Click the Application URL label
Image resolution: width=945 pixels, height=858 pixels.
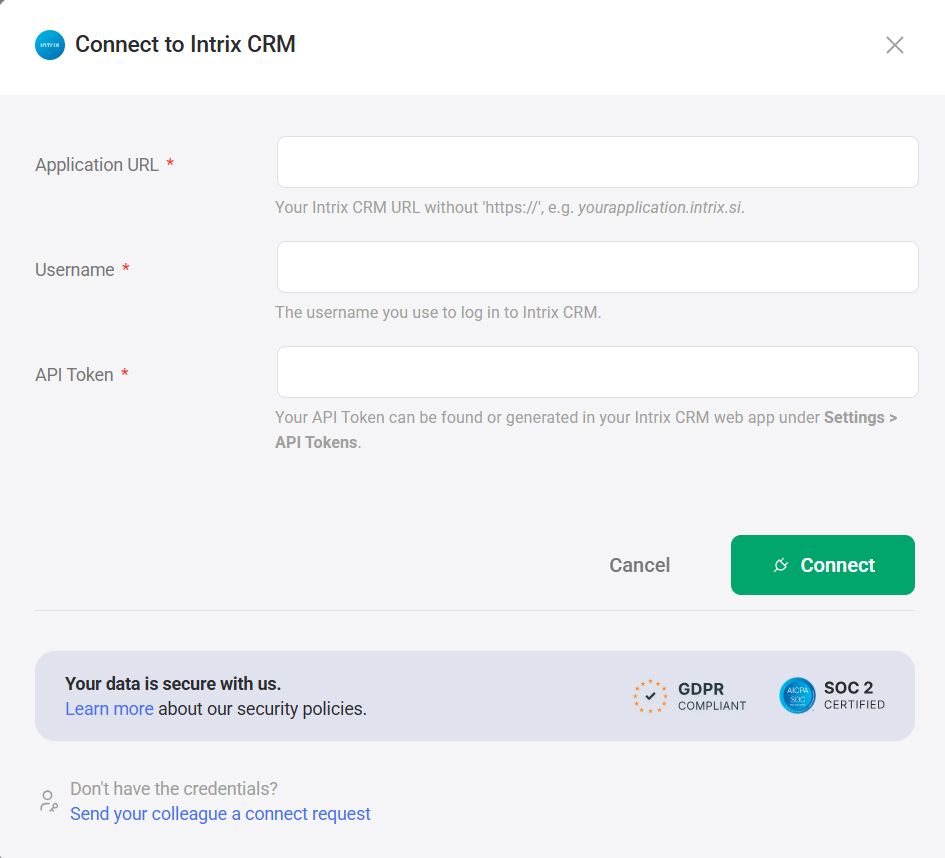[x=96, y=164]
